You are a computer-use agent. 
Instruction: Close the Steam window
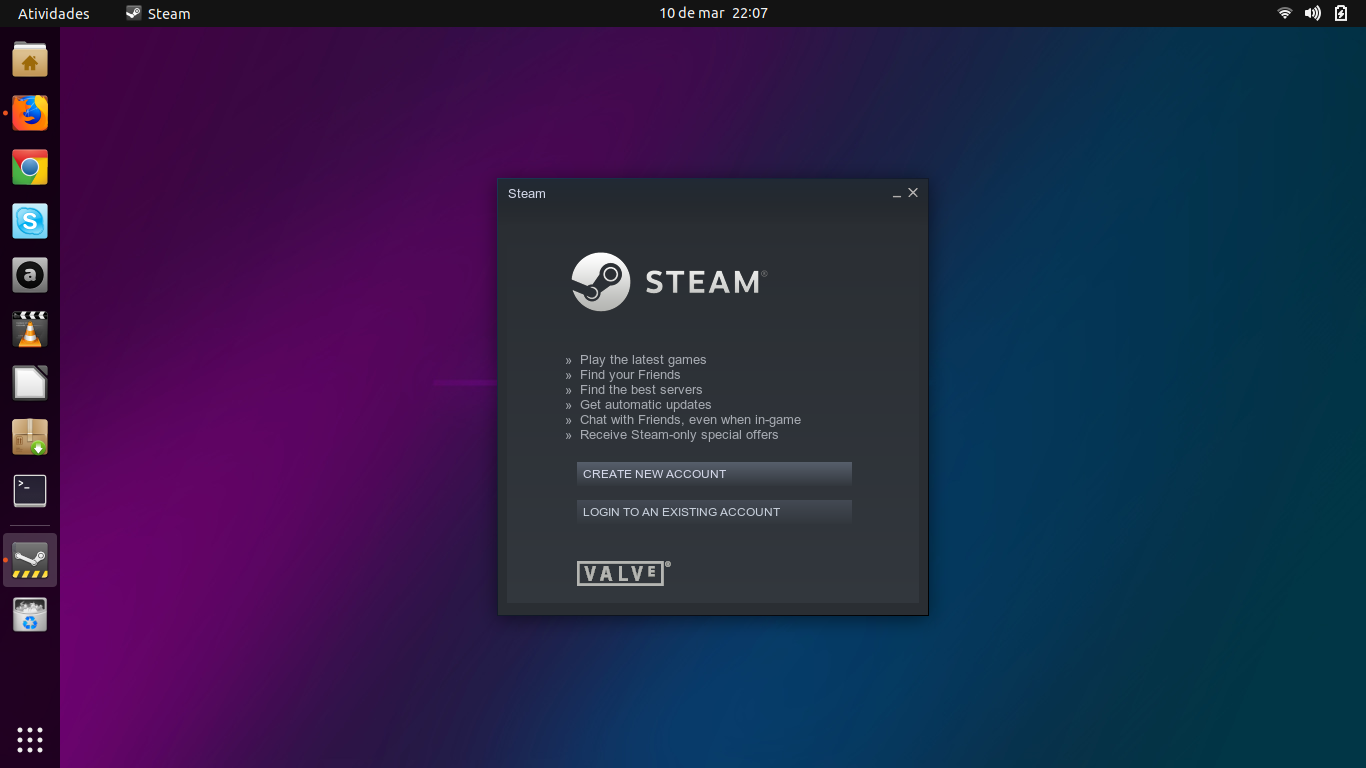913,193
